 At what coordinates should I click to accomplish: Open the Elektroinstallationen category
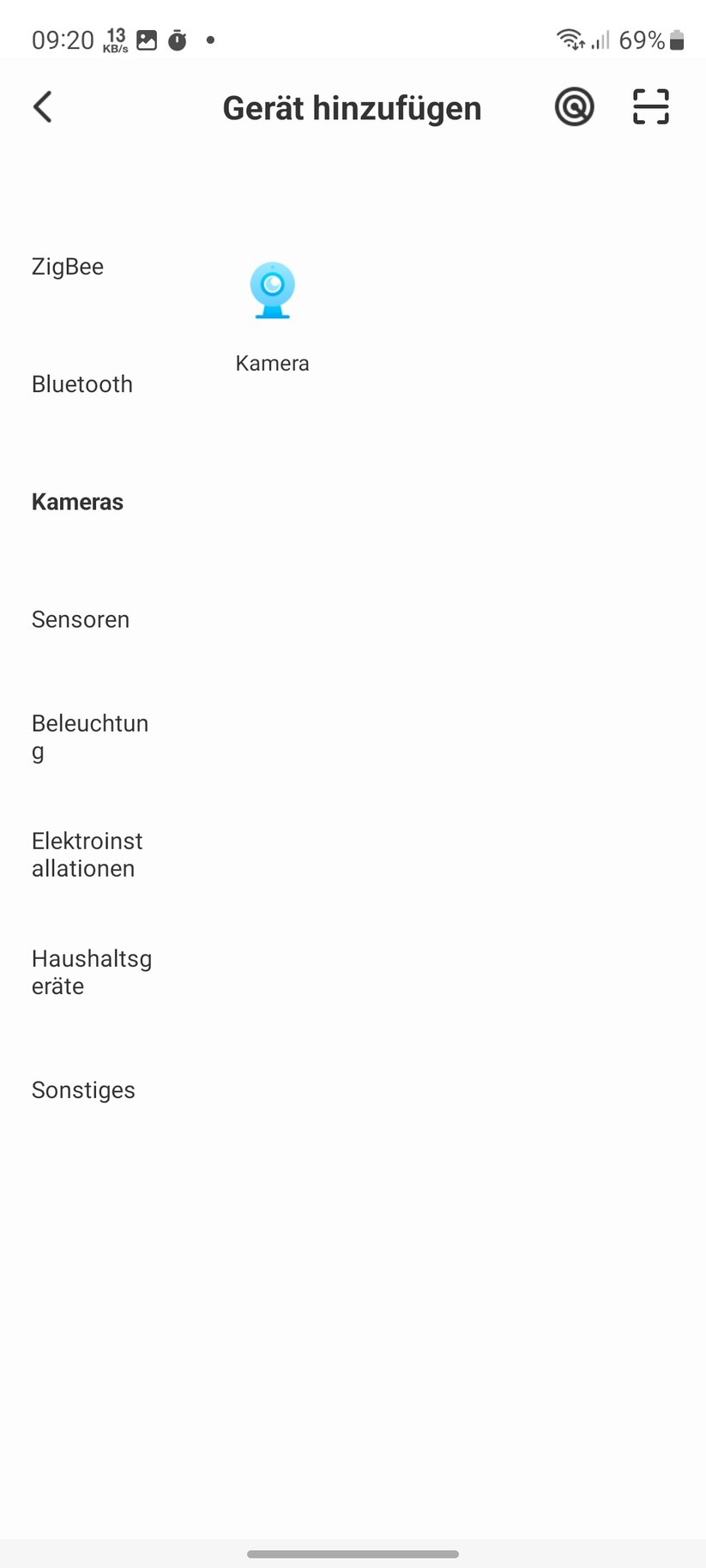tap(87, 854)
